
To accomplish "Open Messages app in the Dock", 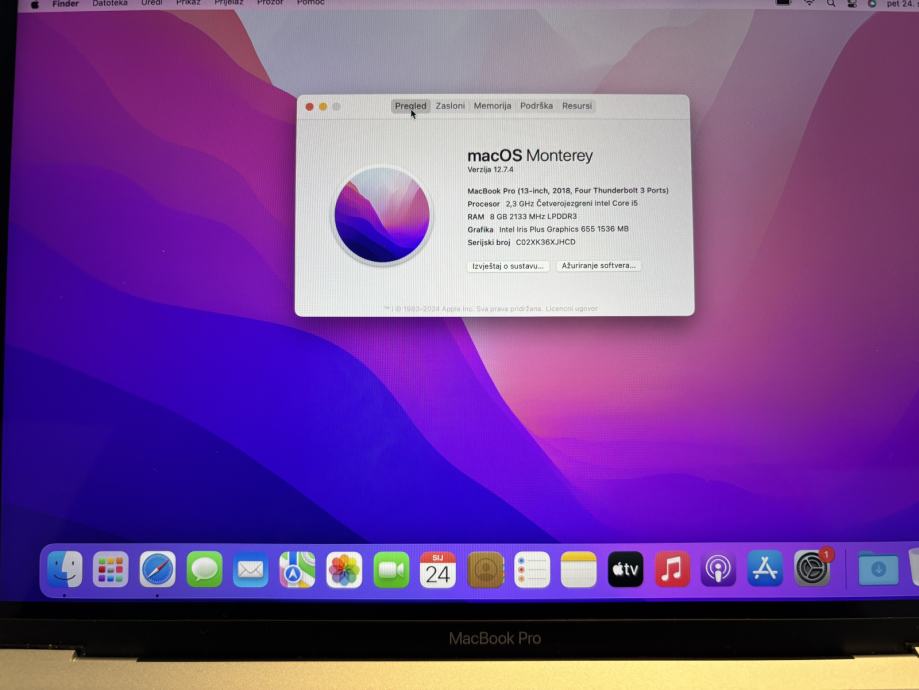I will point(204,569).
